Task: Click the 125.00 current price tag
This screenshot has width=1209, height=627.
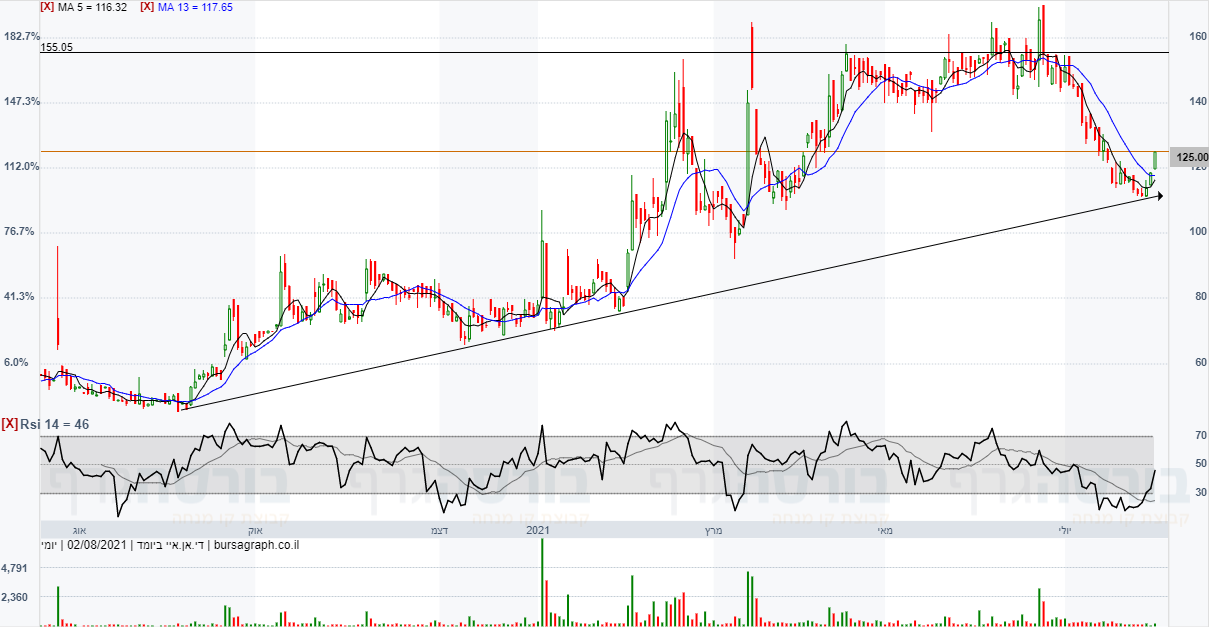Action: (x=1191, y=157)
